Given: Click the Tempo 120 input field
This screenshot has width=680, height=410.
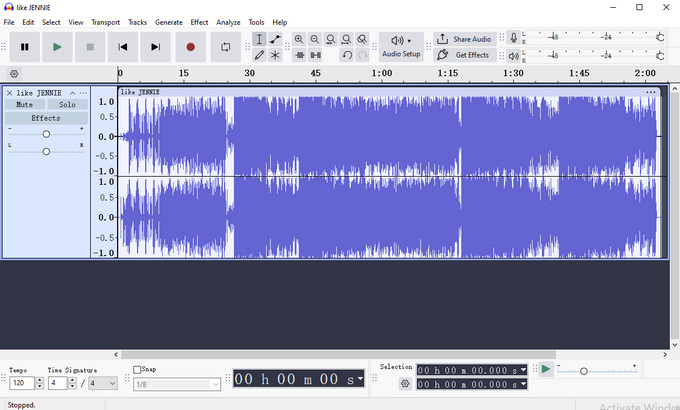Looking at the screenshot, I should tap(23, 383).
